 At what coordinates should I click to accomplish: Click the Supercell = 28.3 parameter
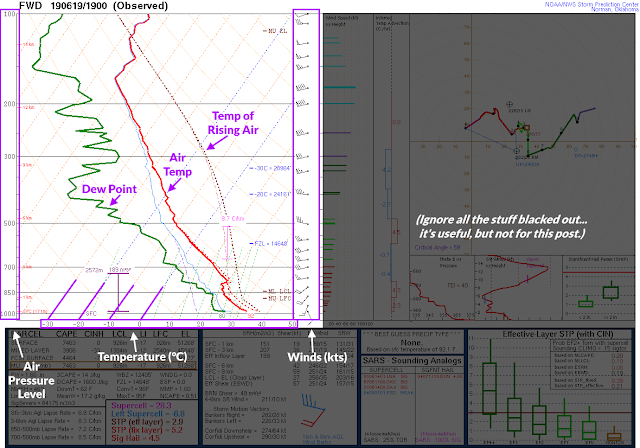(x=141, y=406)
